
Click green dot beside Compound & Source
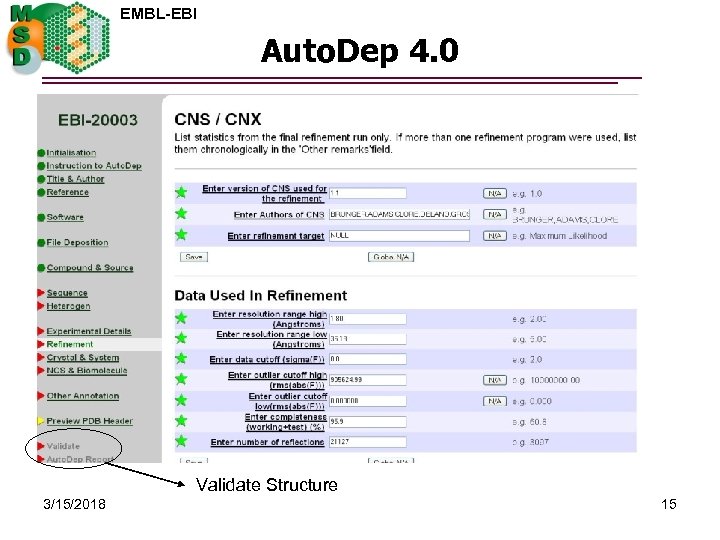pyautogui.click(x=41, y=268)
